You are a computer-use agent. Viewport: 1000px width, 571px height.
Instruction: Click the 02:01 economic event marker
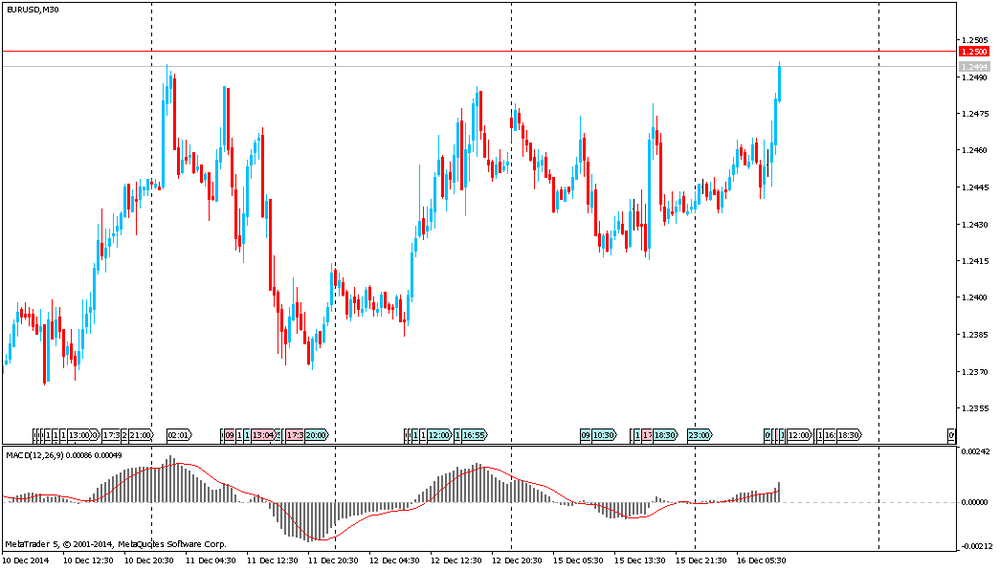point(178,435)
